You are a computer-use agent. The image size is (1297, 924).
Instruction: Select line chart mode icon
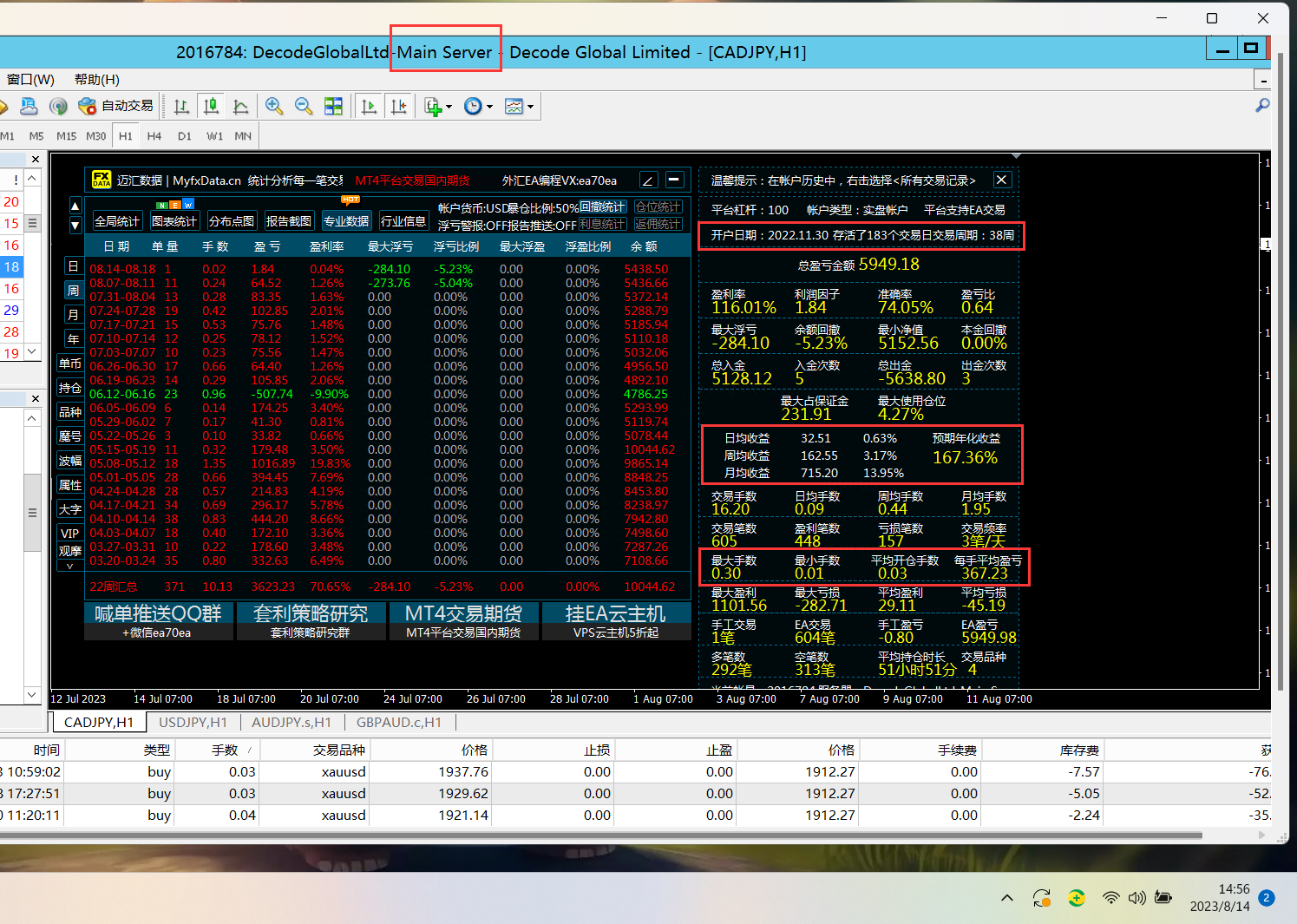point(241,106)
